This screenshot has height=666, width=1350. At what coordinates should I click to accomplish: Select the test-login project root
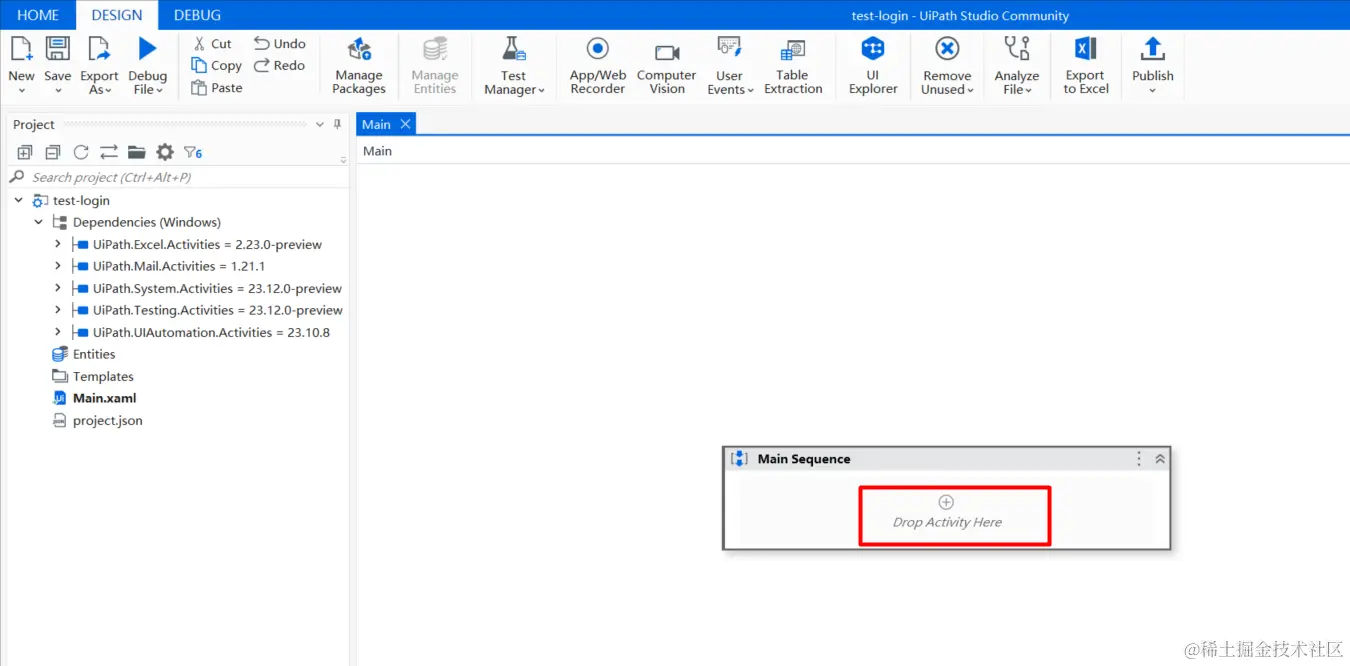click(x=81, y=200)
